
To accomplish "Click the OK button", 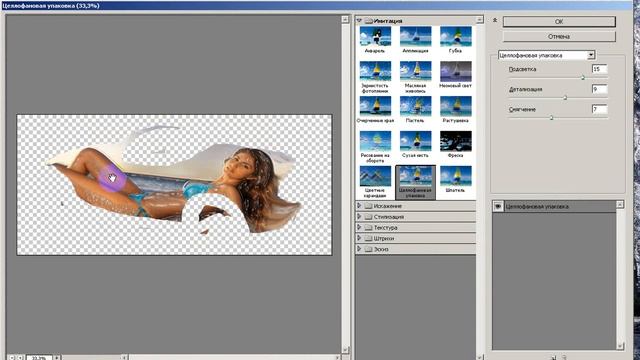I will [559, 22].
